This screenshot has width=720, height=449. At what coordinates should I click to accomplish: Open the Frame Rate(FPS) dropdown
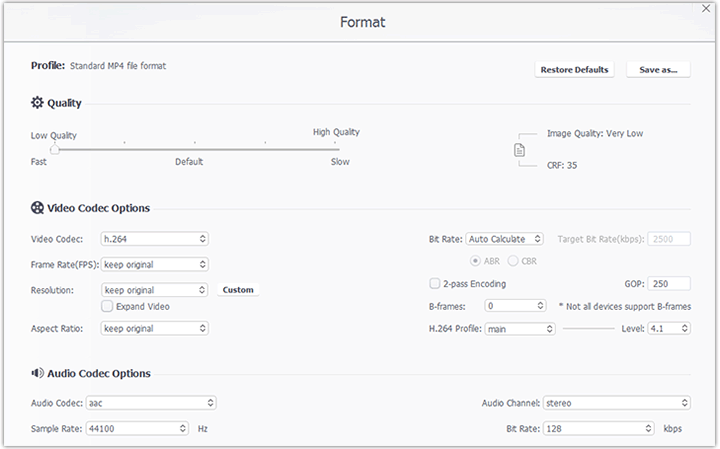(x=154, y=264)
